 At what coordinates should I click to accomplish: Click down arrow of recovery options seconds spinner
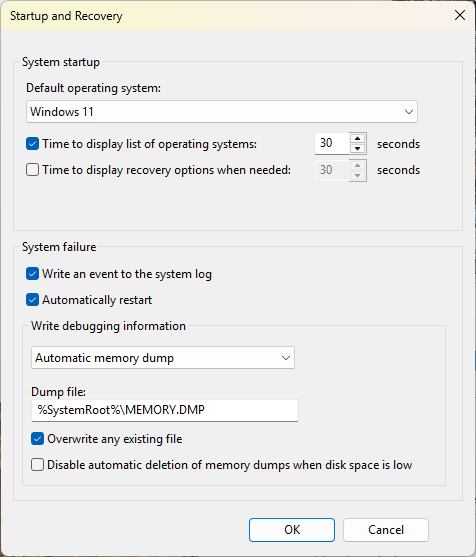358,175
